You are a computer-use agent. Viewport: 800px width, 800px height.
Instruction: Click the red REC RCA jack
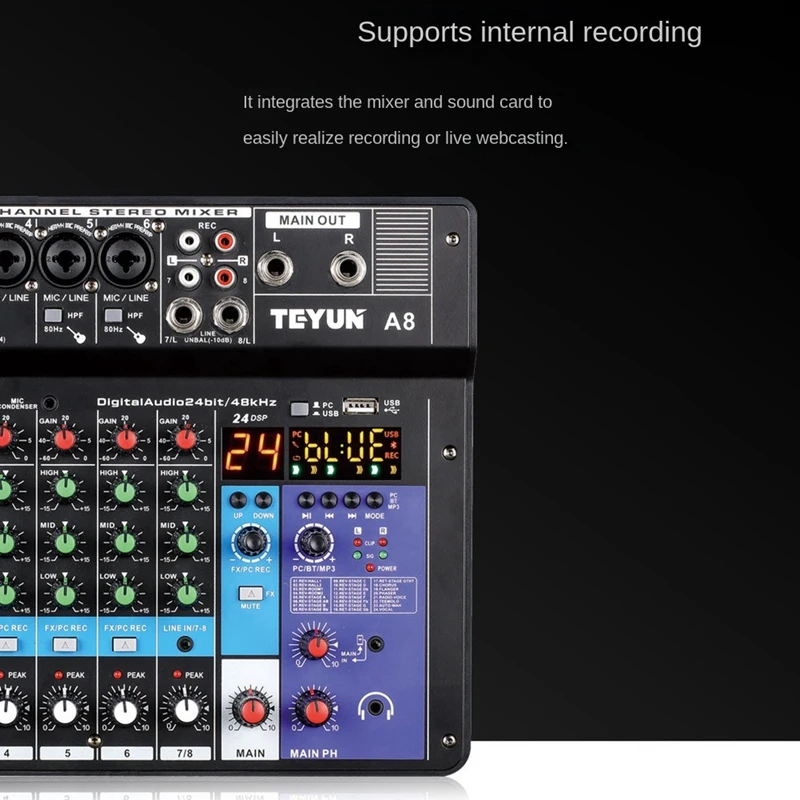(x=224, y=240)
